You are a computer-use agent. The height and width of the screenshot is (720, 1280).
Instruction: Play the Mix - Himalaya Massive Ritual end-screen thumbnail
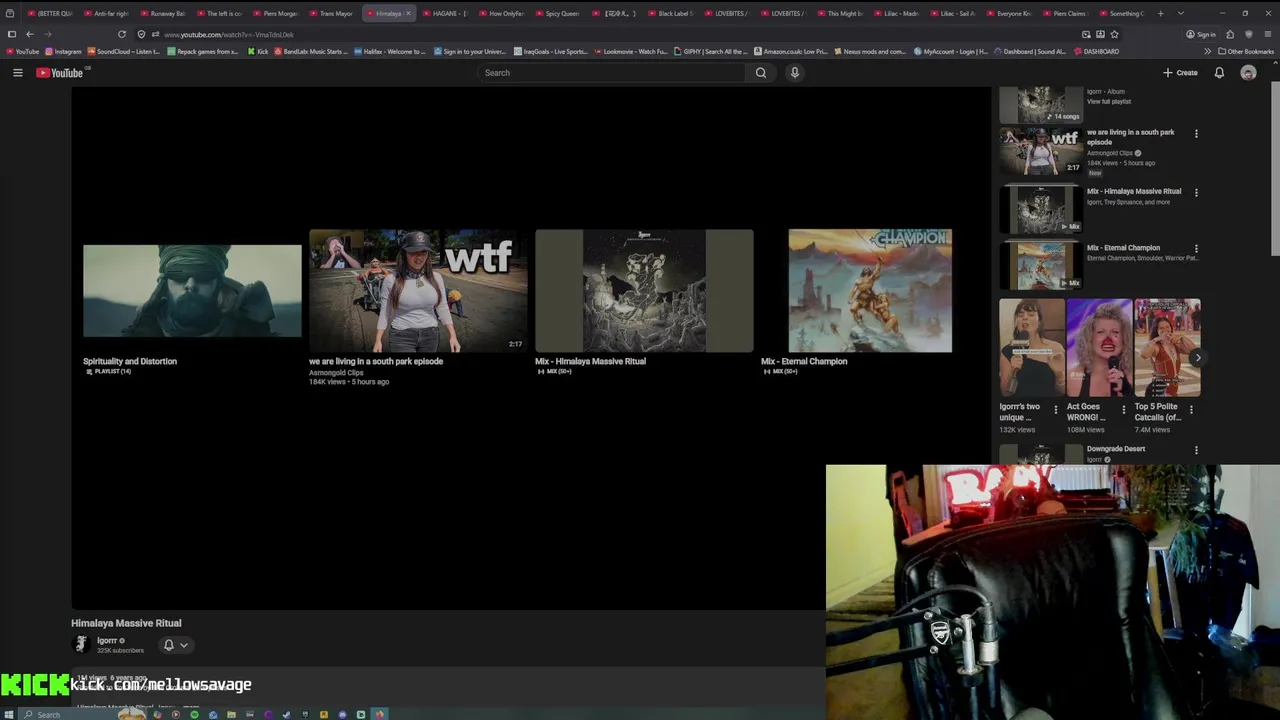pos(644,291)
